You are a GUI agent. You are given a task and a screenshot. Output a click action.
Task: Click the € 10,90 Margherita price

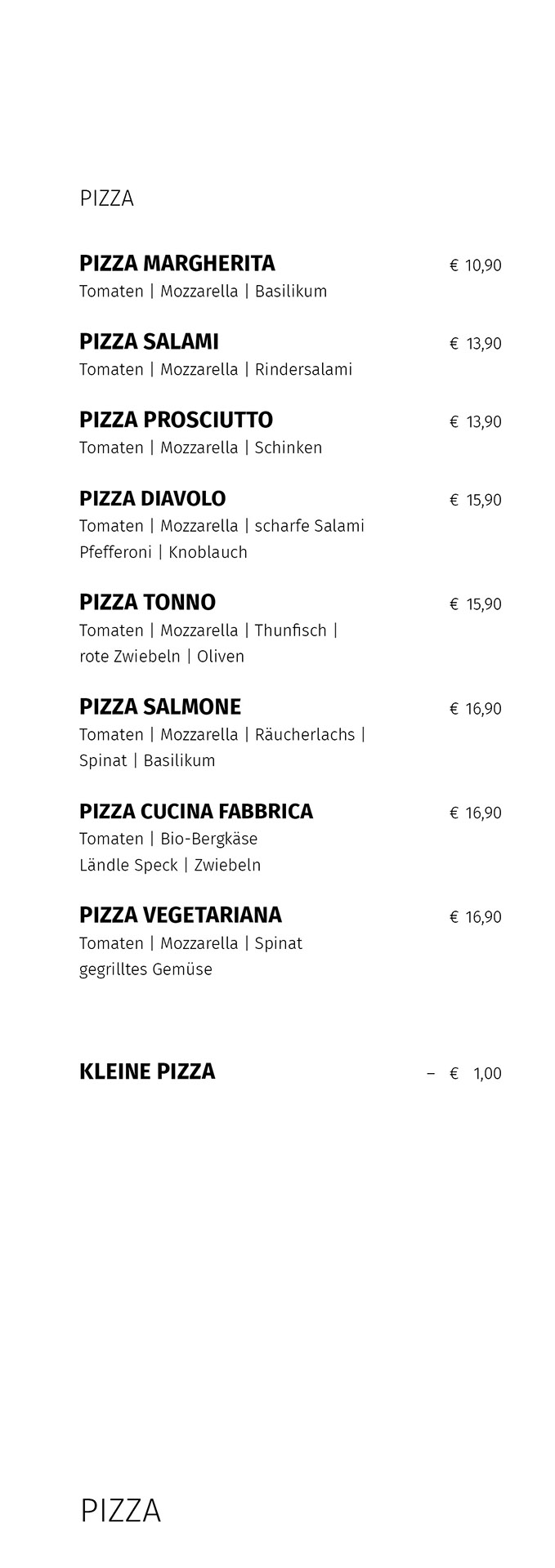coord(476,265)
